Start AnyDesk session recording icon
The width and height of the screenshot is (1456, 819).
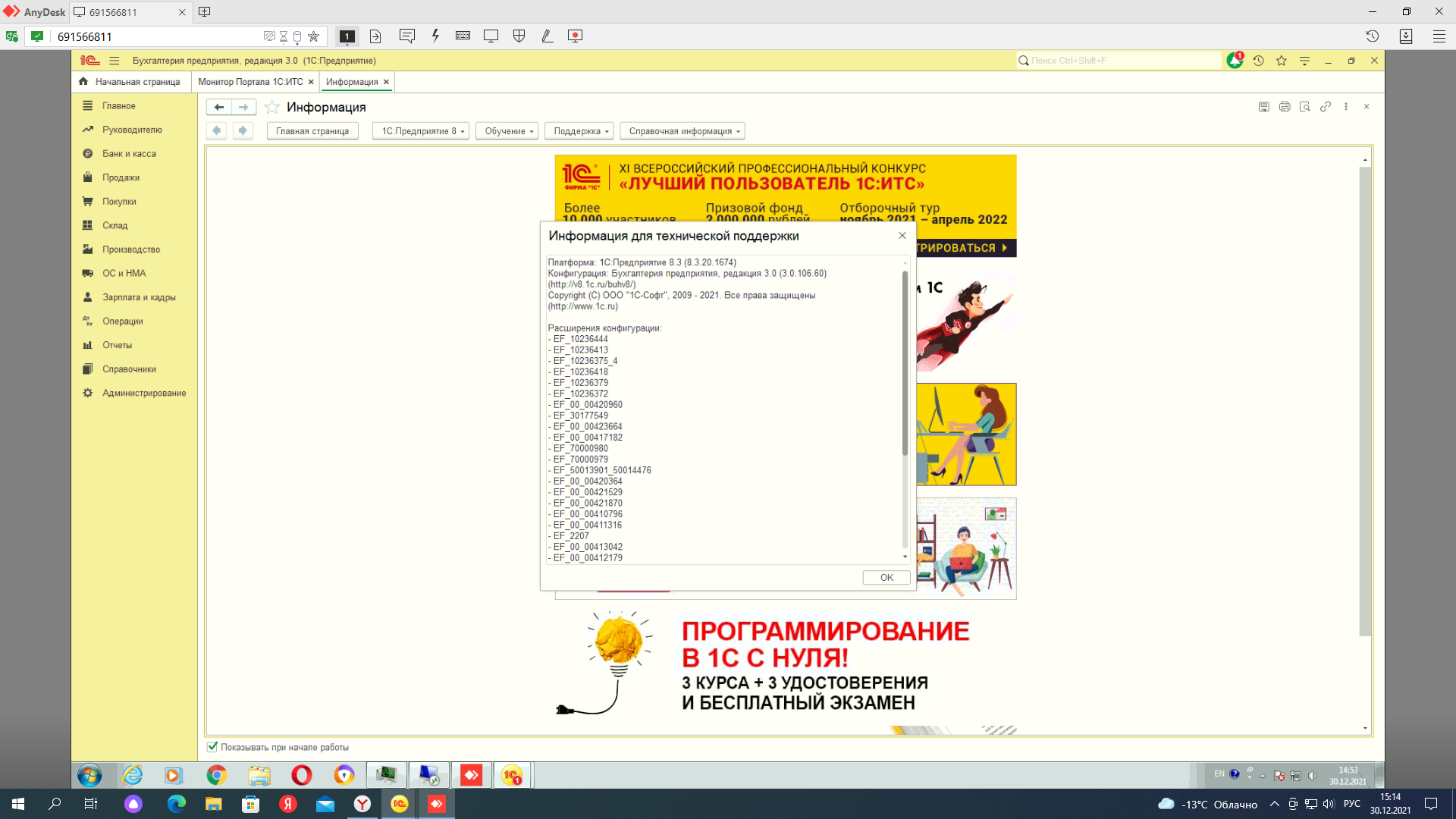pos(576,36)
